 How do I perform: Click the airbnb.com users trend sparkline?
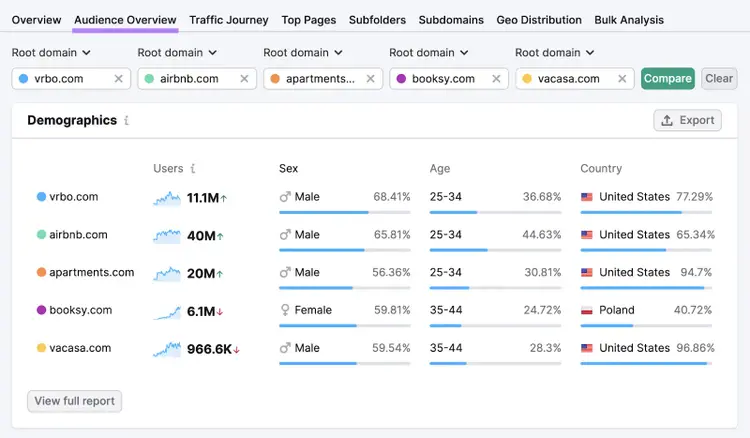(167, 236)
